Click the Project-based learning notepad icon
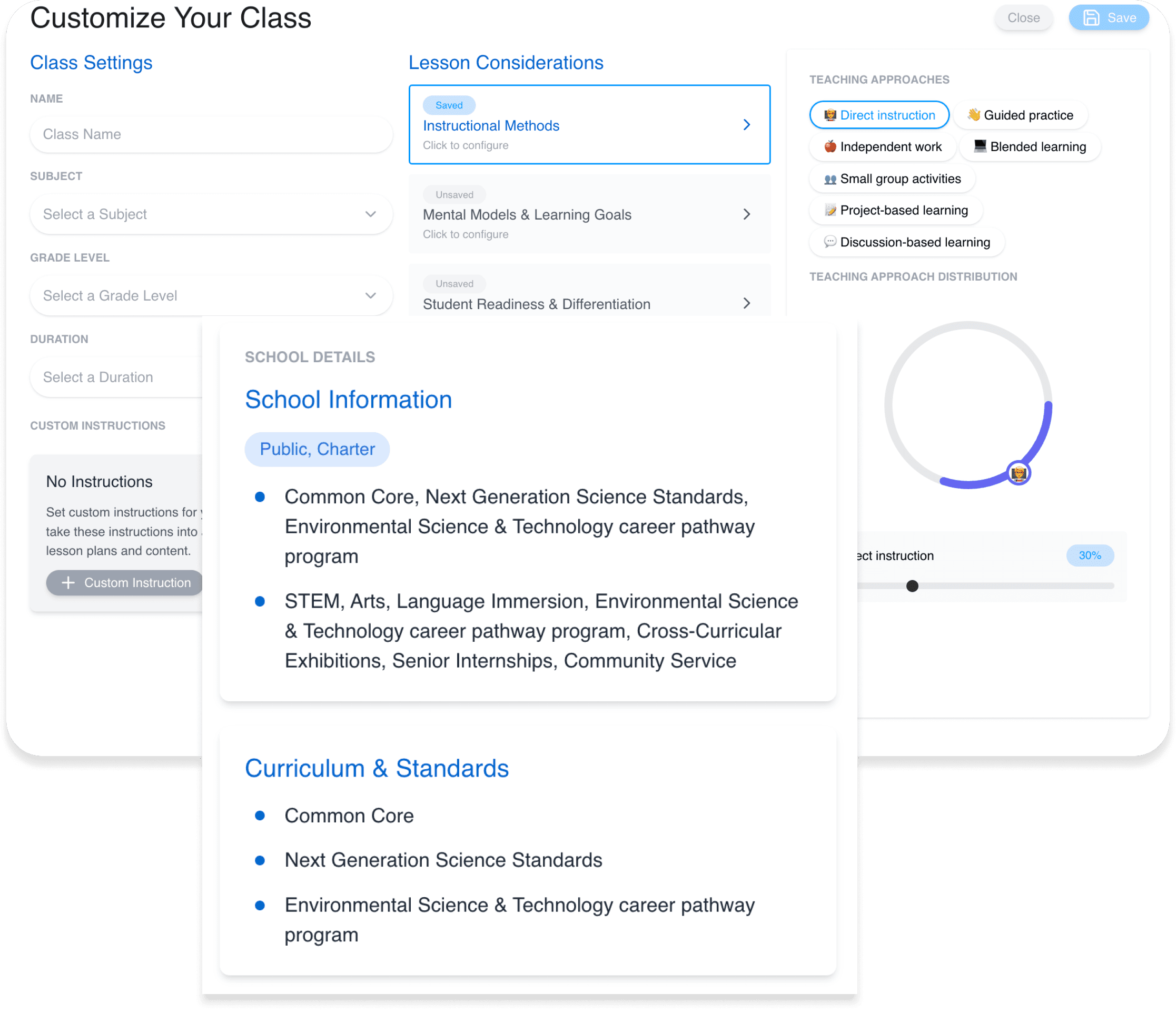 [829, 210]
